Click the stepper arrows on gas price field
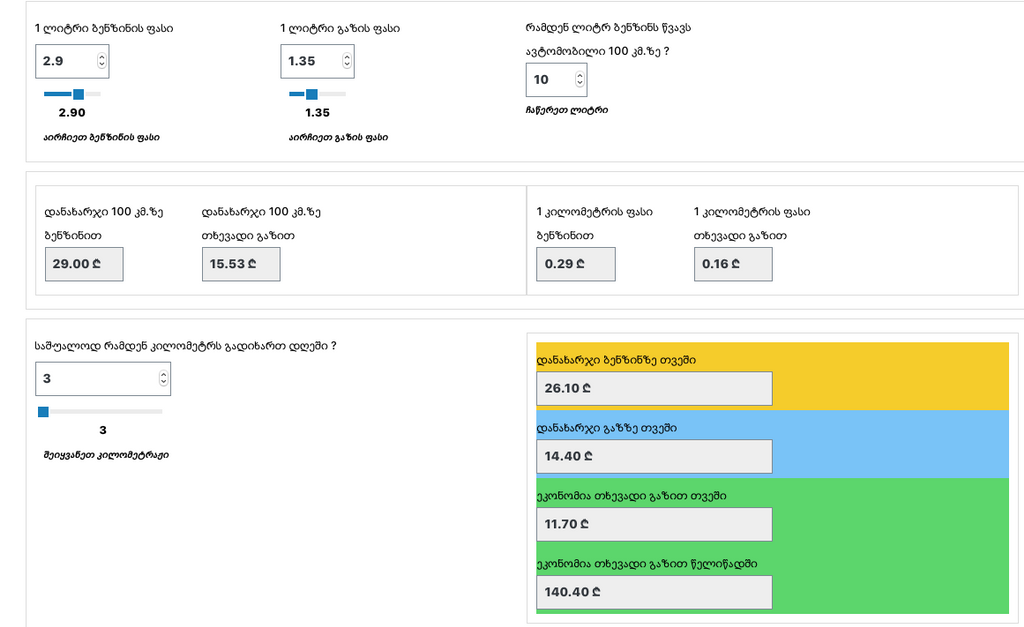 coord(347,61)
